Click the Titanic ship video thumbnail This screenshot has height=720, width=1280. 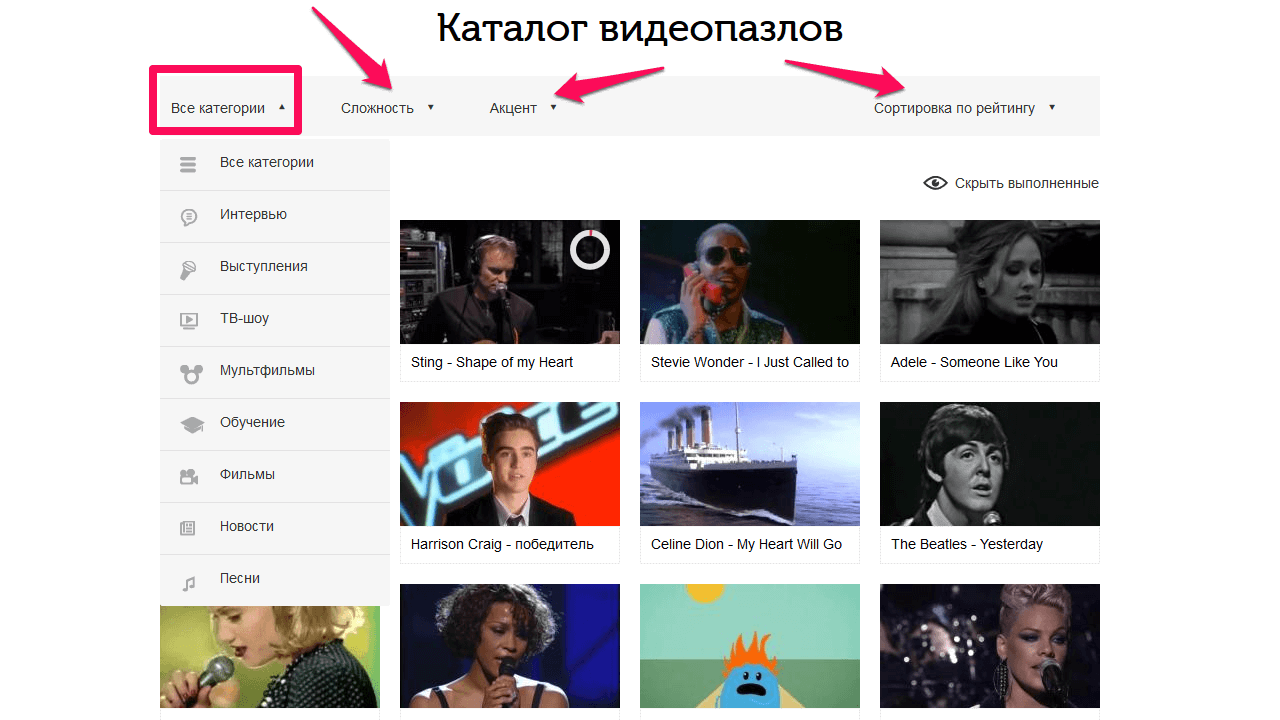[x=750, y=464]
